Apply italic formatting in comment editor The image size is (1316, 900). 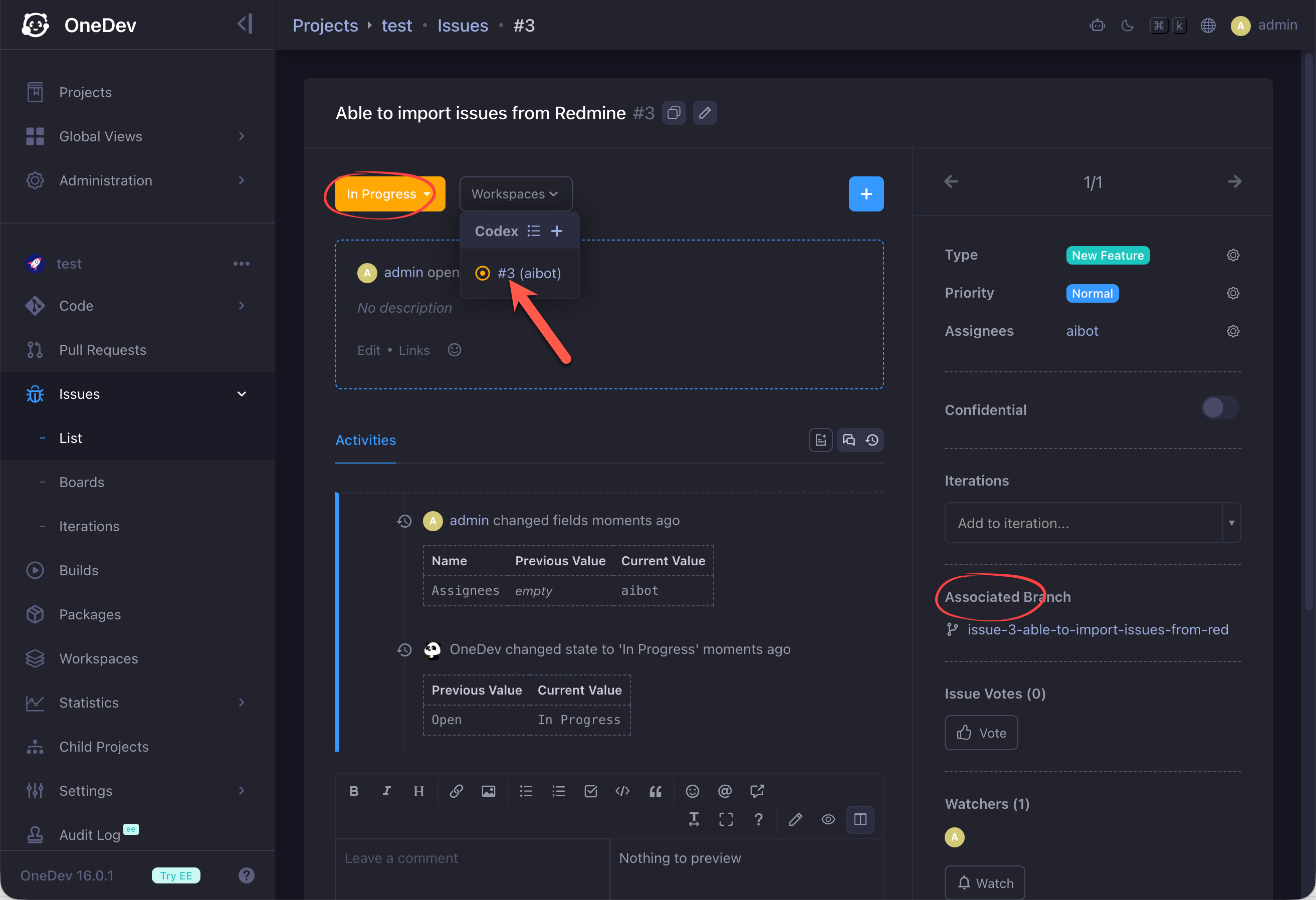coord(386,791)
